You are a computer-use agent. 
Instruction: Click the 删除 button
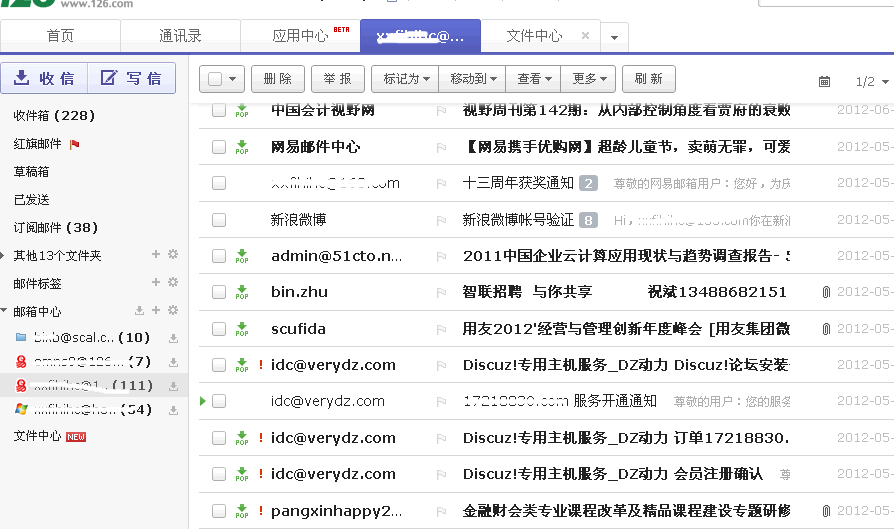[x=278, y=79]
